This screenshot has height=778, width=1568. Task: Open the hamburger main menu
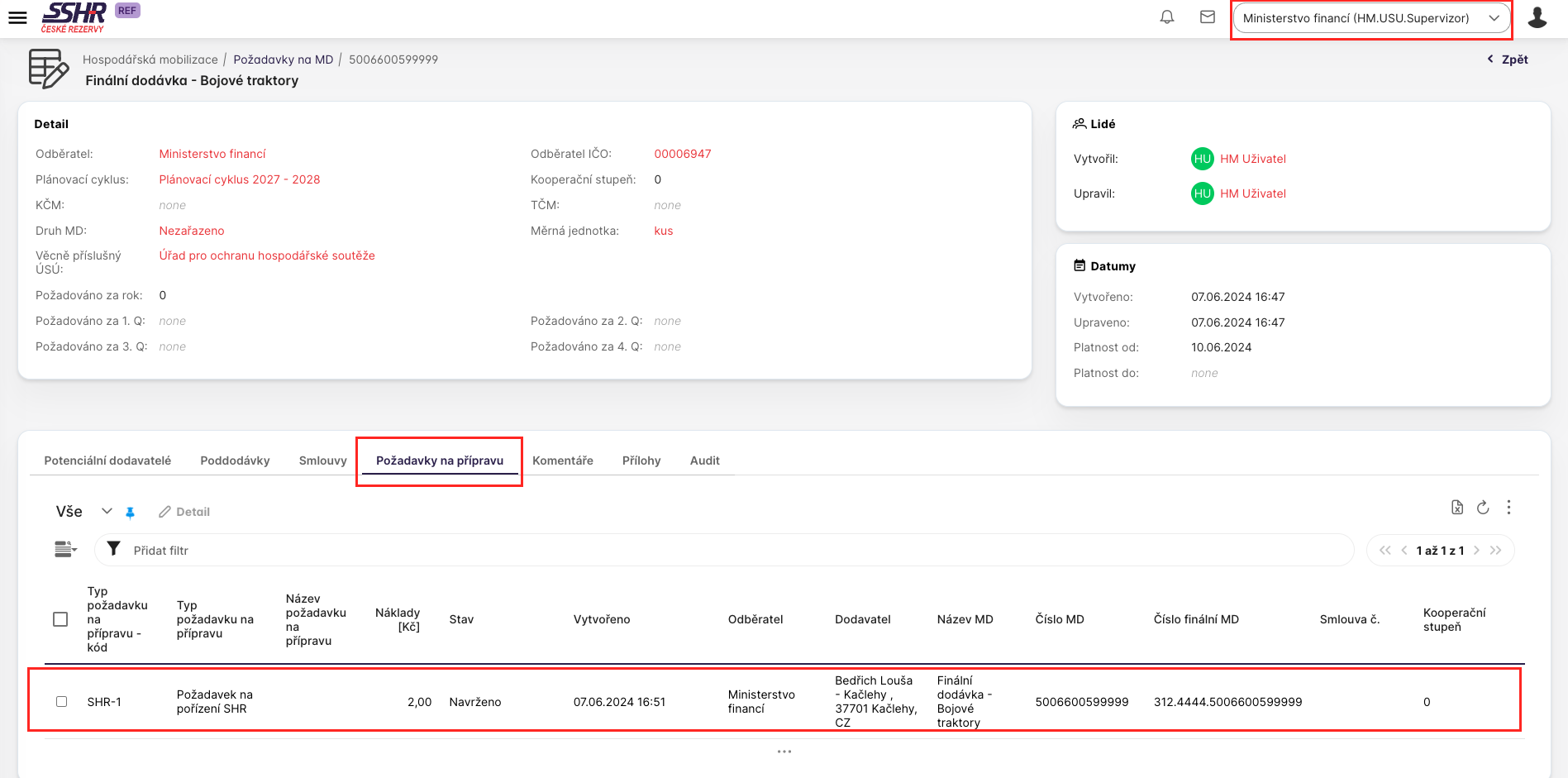coord(17,17)
